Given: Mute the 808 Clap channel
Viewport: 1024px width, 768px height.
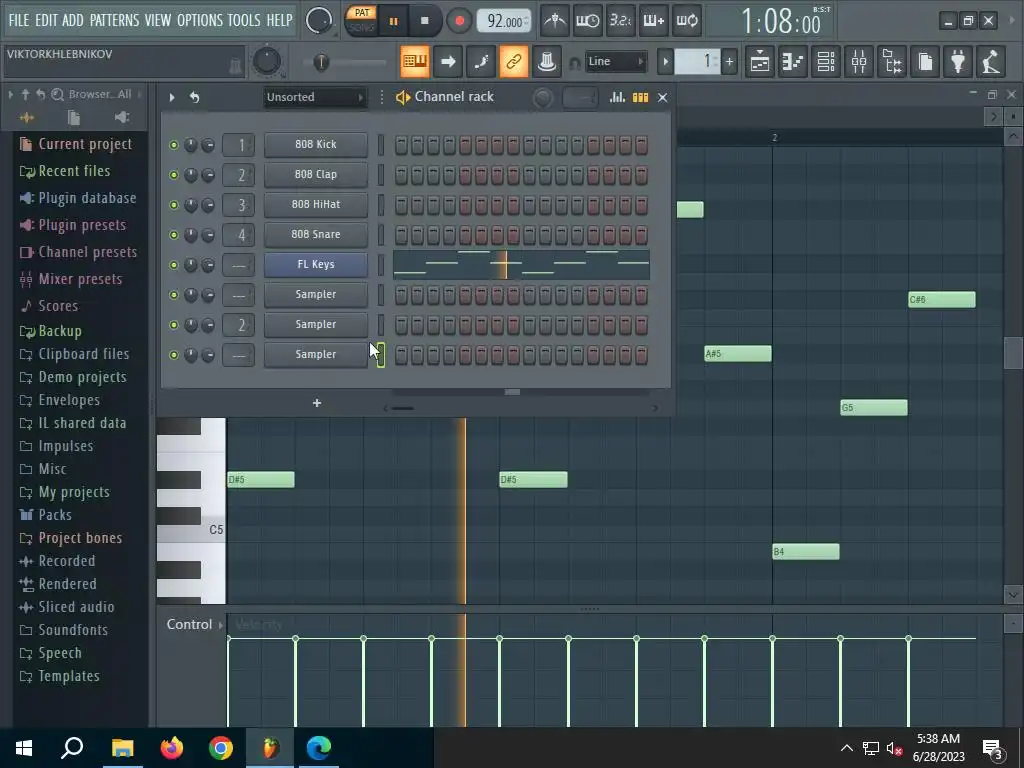Looking at the screenshot, I should click(174, 175).
